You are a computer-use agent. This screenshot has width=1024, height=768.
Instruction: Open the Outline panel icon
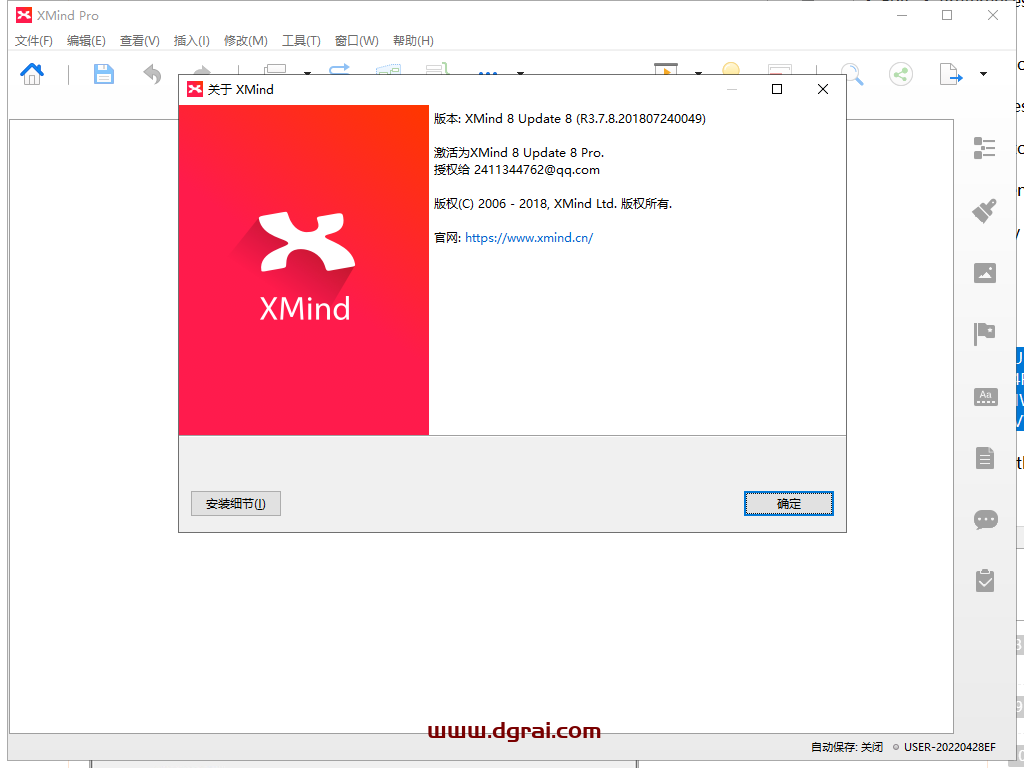(985, 148)
